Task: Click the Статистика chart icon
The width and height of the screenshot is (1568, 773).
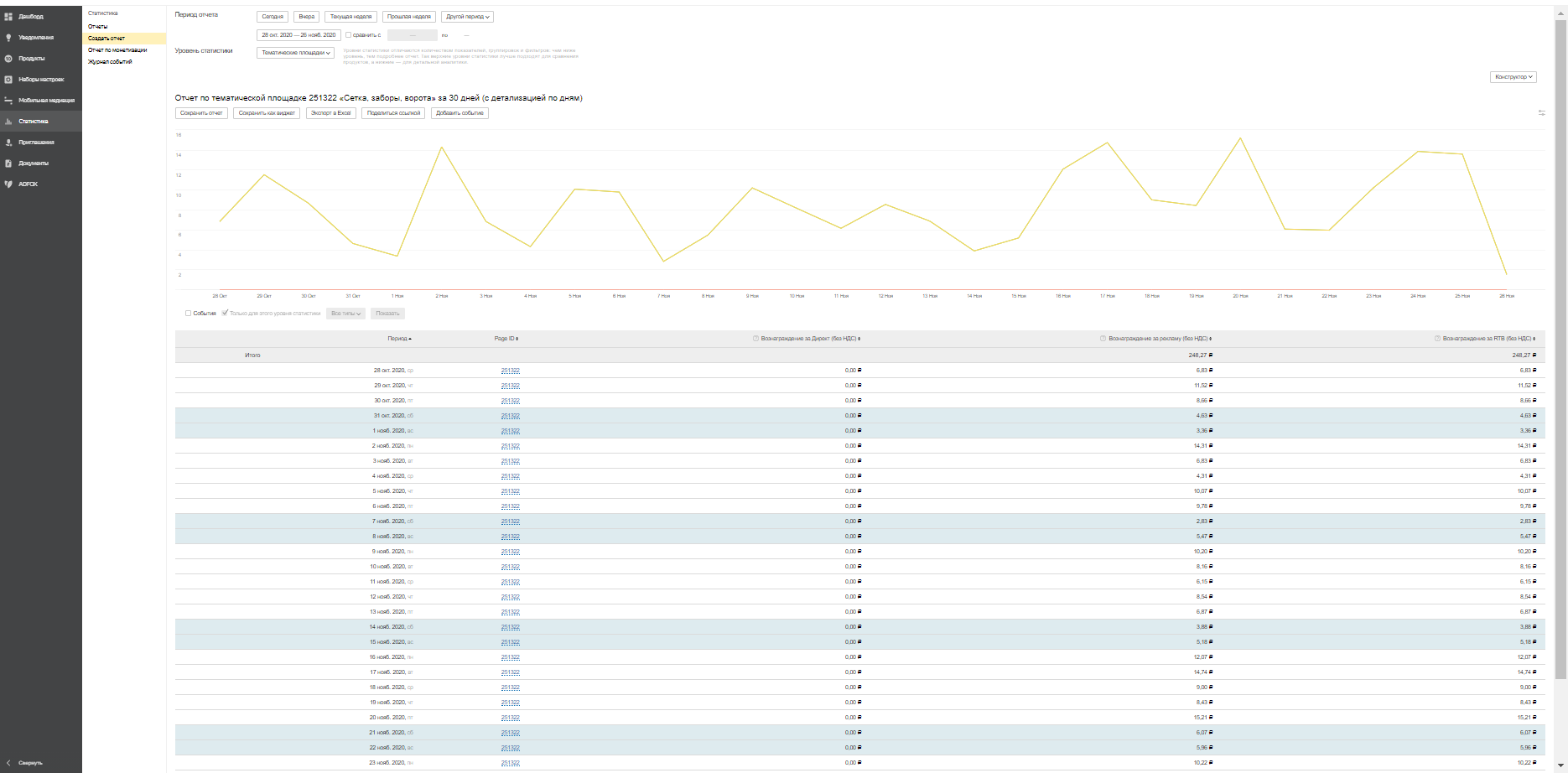Action: [x=8, y=122]
